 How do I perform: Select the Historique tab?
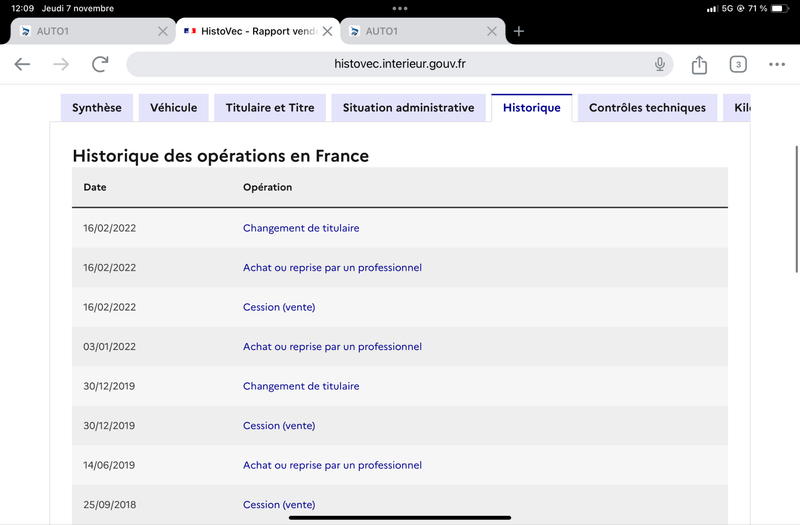coord(532,108)
